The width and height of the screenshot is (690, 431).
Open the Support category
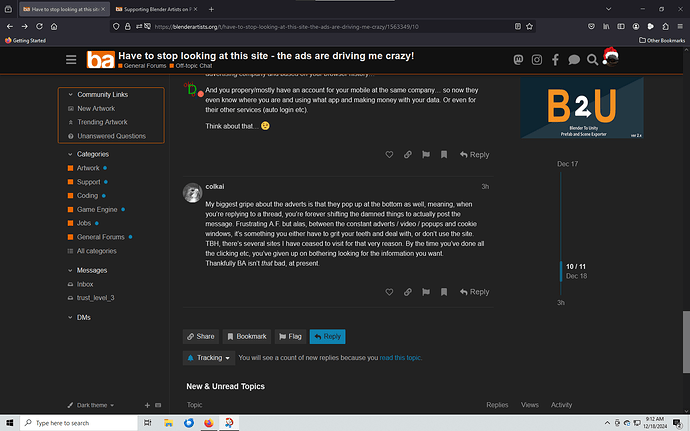[x=88, y=182]
